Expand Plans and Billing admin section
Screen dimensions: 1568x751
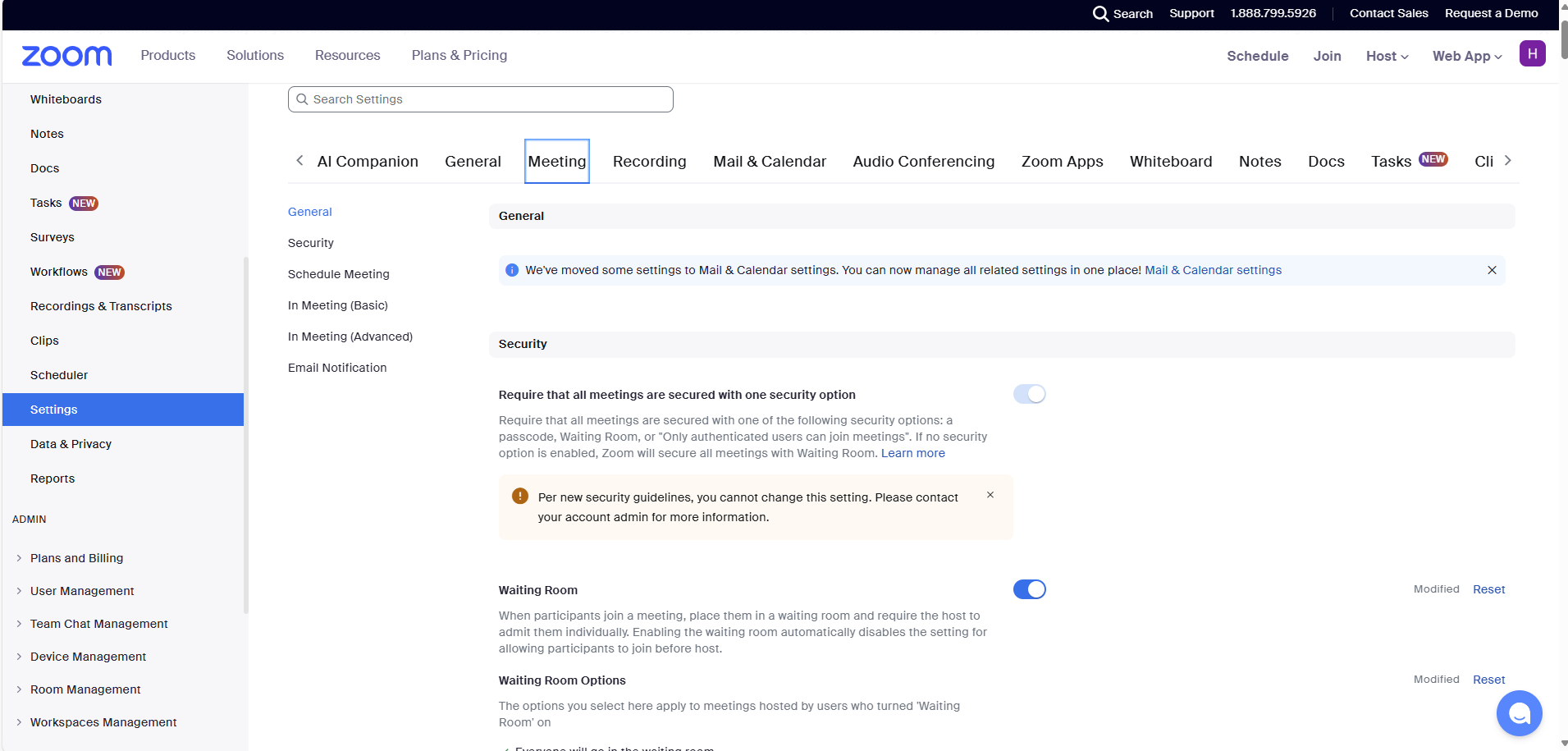[76, 558]
